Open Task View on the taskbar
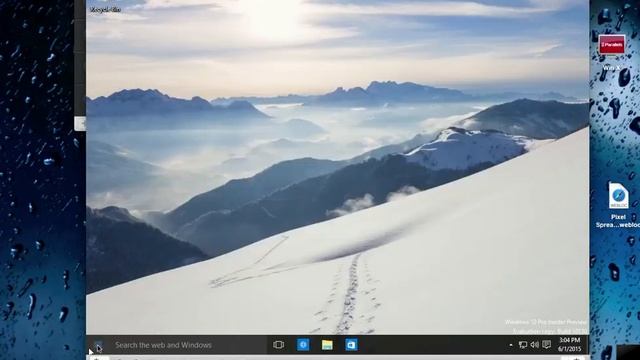The height and width of the screenshot is (360, 640). (x=278, y=345)
